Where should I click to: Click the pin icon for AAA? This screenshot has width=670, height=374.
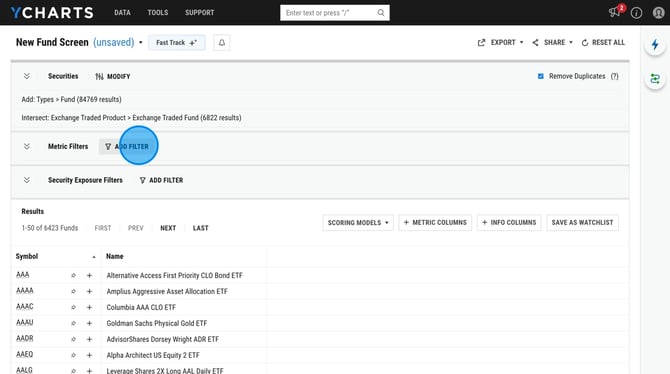[73, 275]
